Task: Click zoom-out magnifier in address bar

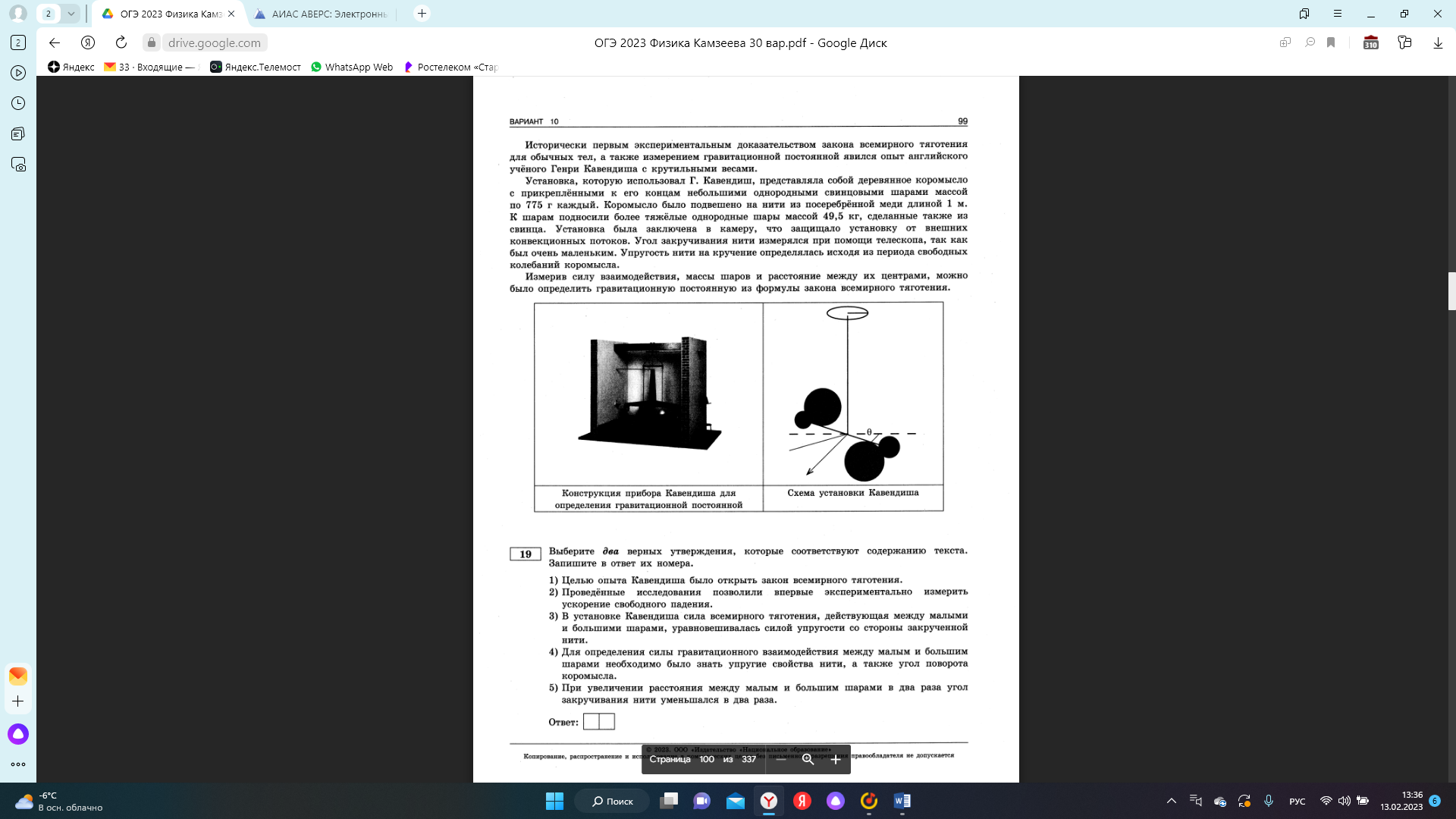Action: click(x=1310, y=42)
